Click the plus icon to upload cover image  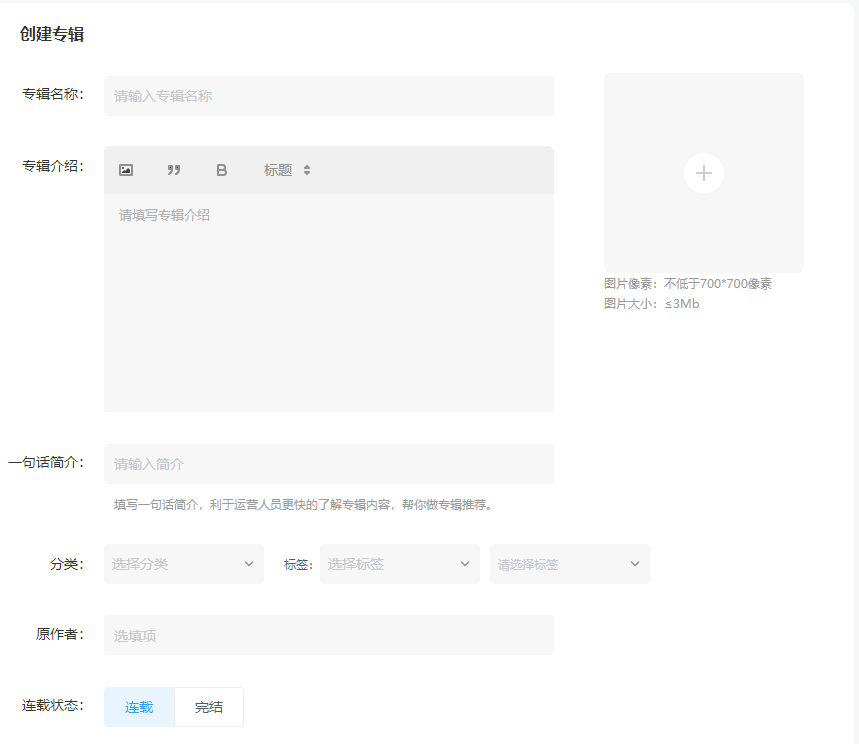(x=703, y=173)
